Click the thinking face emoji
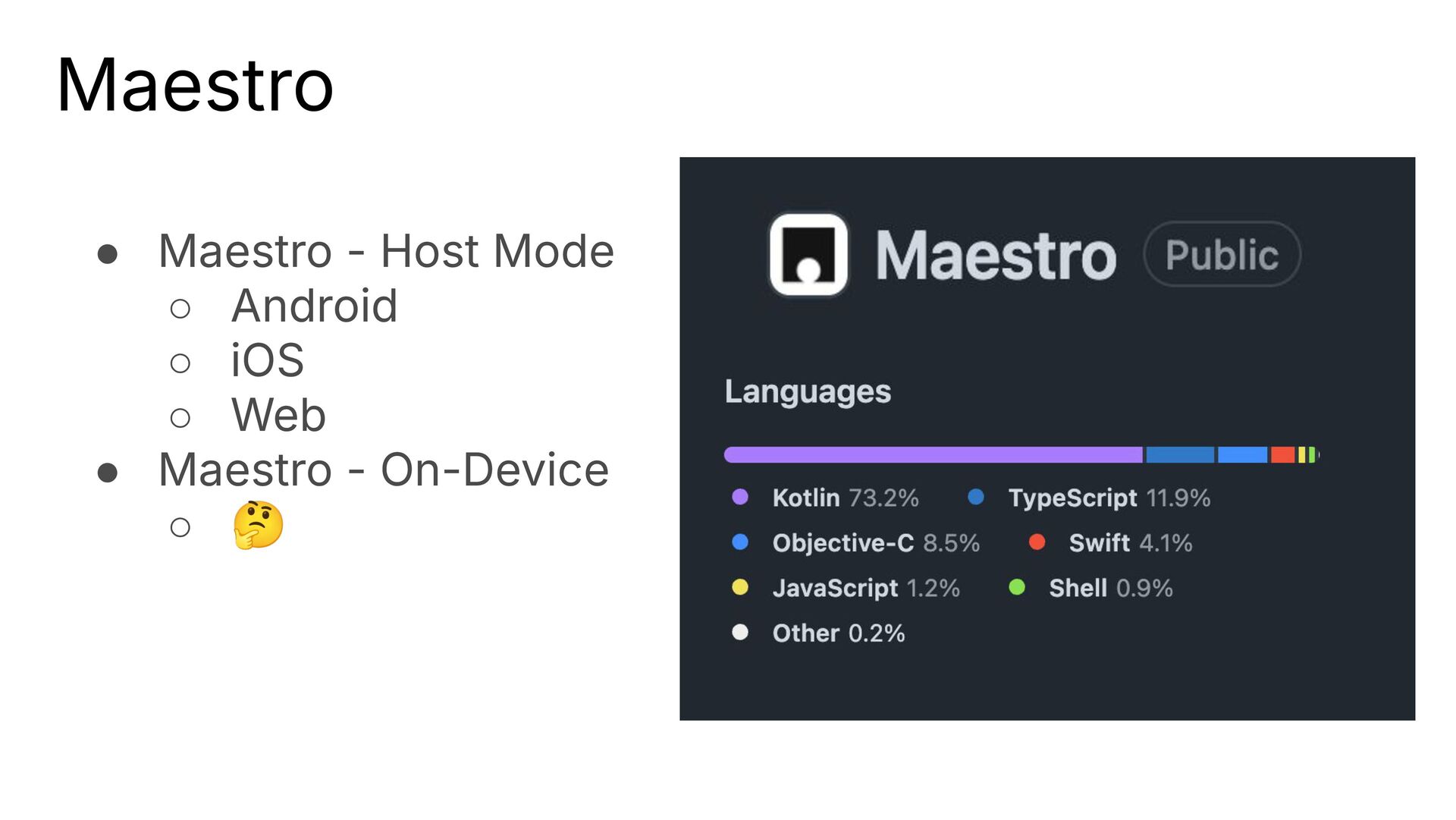Image resolution: width=1456 pixels, height=820 pixels. 258,525
